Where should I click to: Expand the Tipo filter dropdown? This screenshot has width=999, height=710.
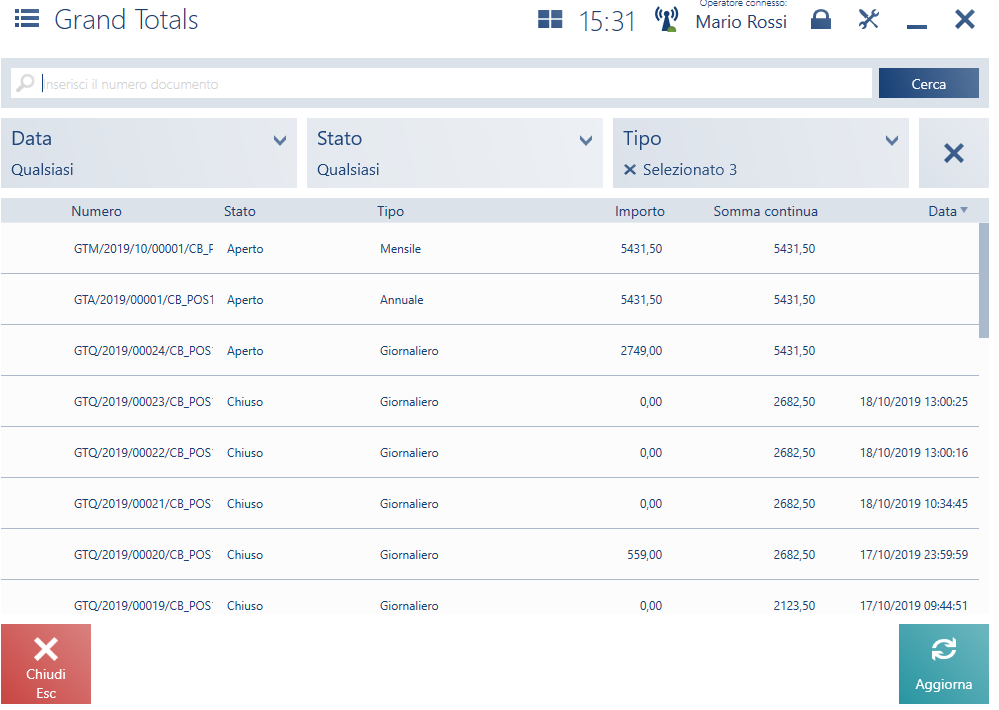(x=892, y=141)
